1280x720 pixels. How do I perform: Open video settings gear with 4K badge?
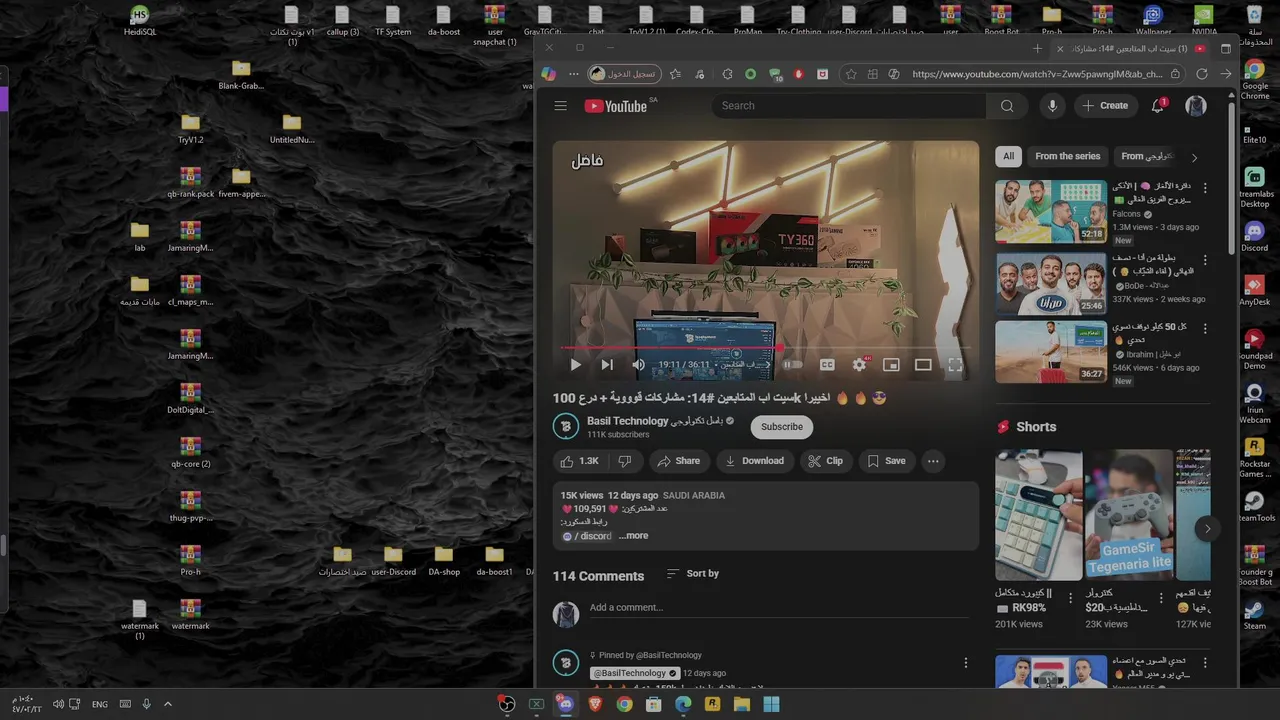tap(859, 365)
